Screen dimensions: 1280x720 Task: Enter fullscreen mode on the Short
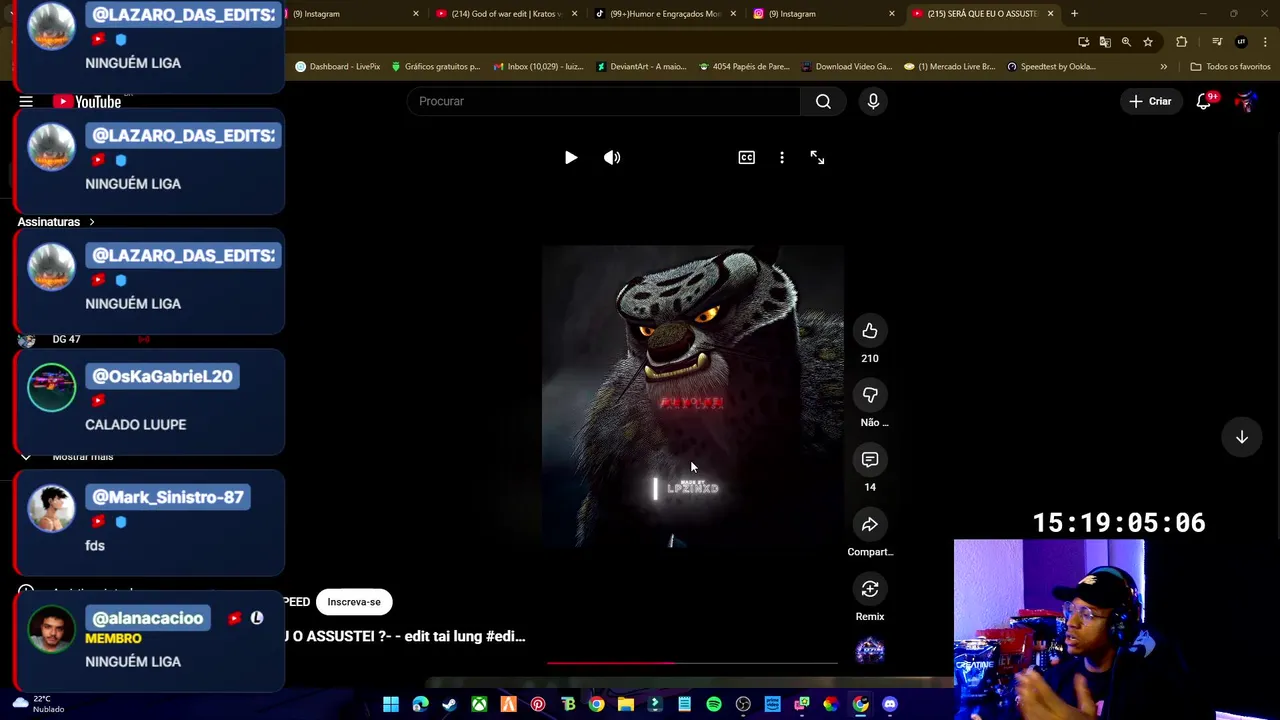[817, 157]
